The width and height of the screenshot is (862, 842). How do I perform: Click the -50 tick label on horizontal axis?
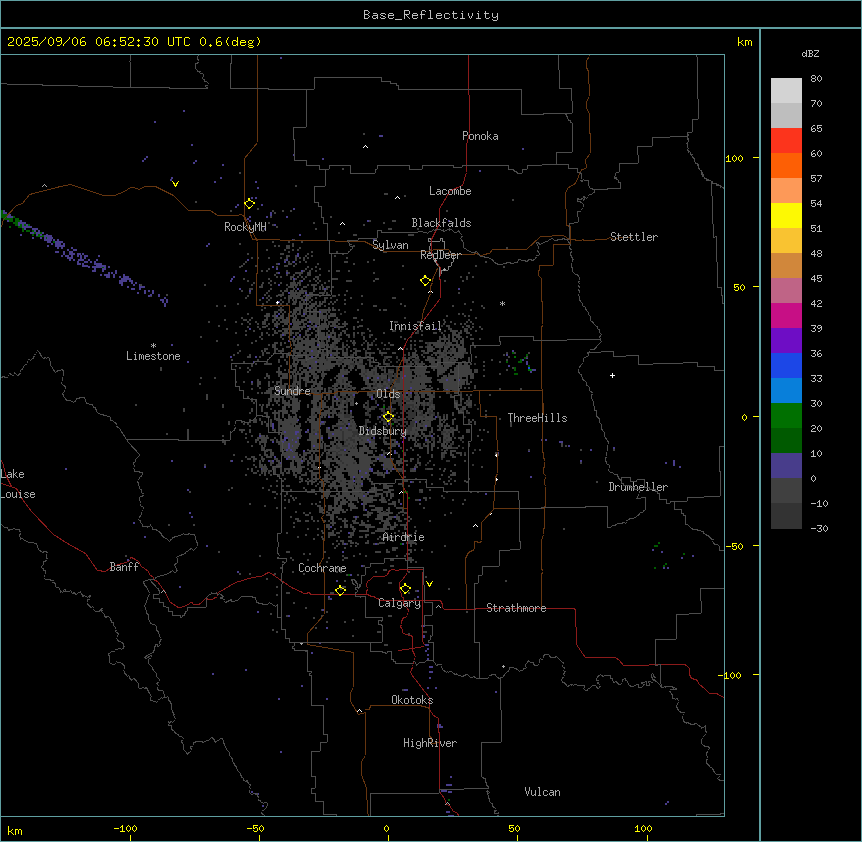point(255,828)
